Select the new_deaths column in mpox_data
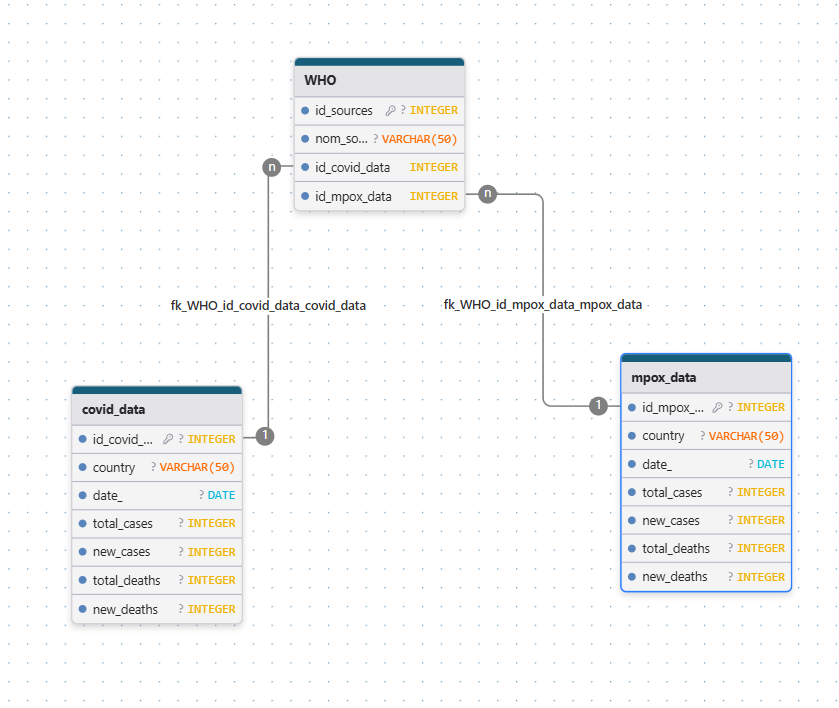Screen dimensions: 839x708 point(706,577)
